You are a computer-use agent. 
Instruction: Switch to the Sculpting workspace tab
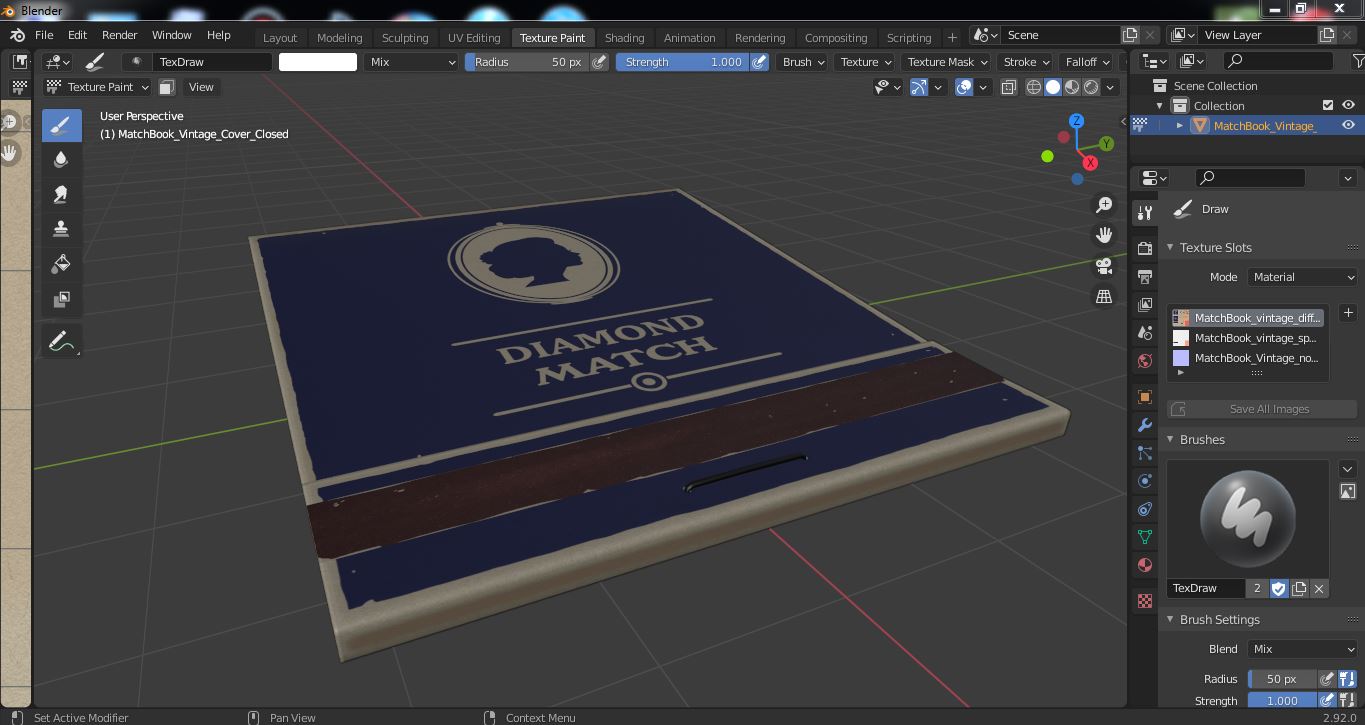coord(405,38)
